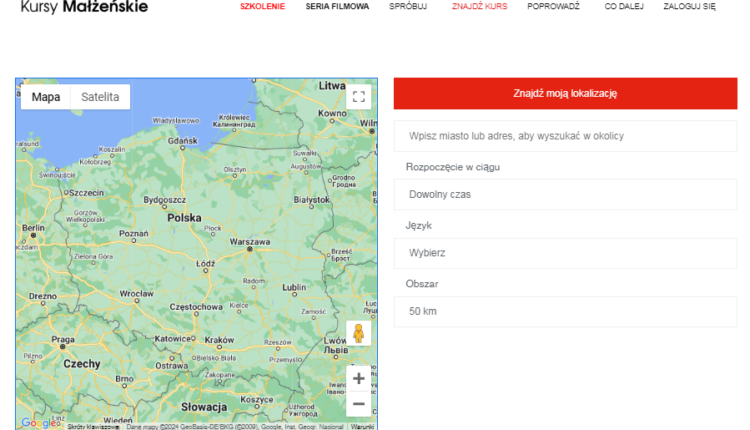Image resolution: width=750 pixels, height=430 pixels.
Task: Click the Kursy Małżeńskie site logo
Action: coord(84,7)
